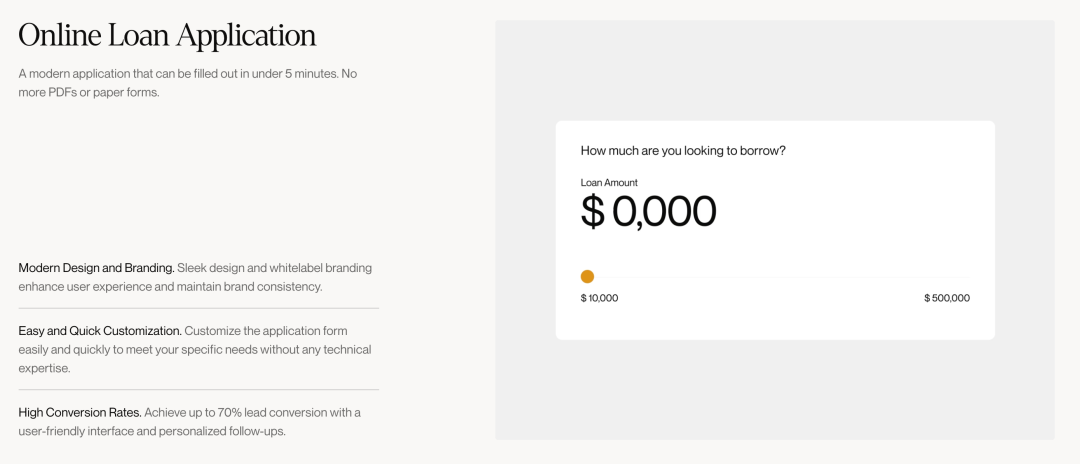Click divider line above High Conversion Rates

(198, 390)
